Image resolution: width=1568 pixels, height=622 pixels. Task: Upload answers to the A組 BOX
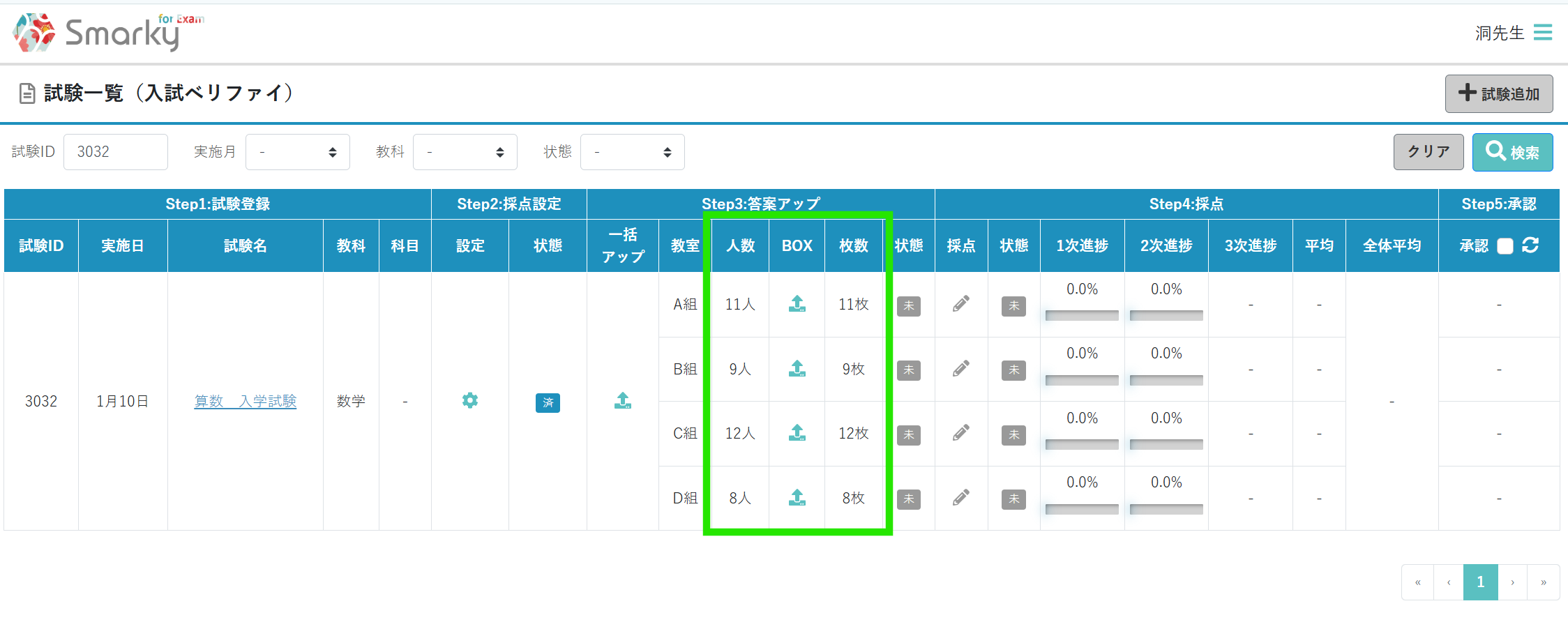(797, 304)
